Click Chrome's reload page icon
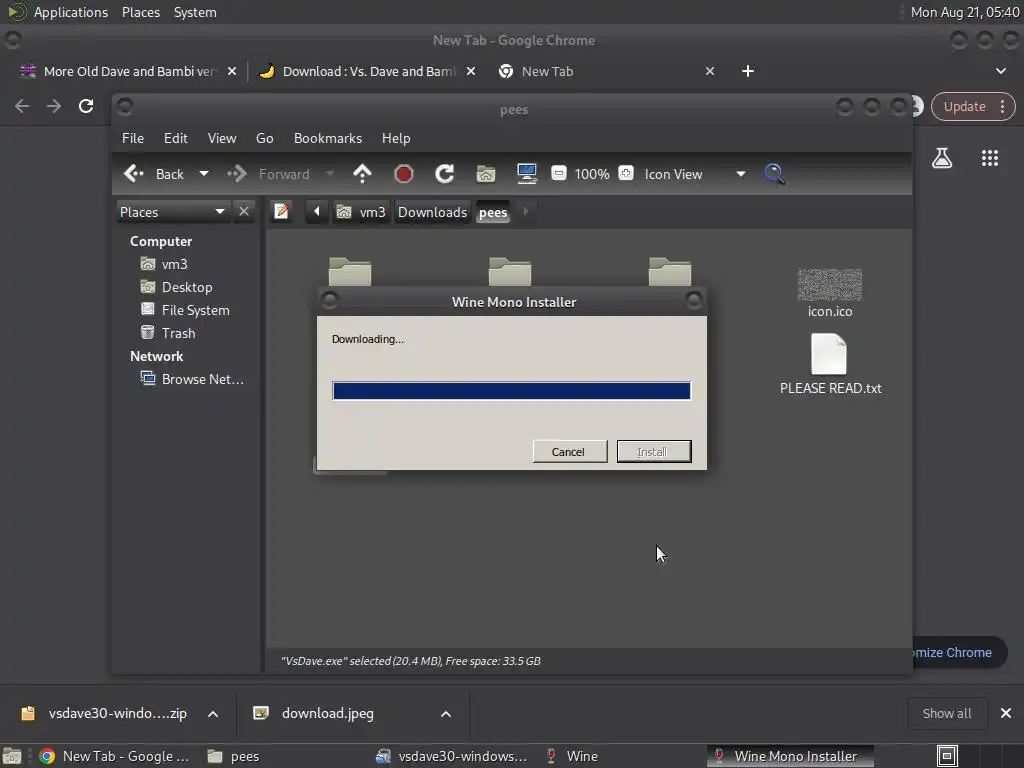 [86, 106]
